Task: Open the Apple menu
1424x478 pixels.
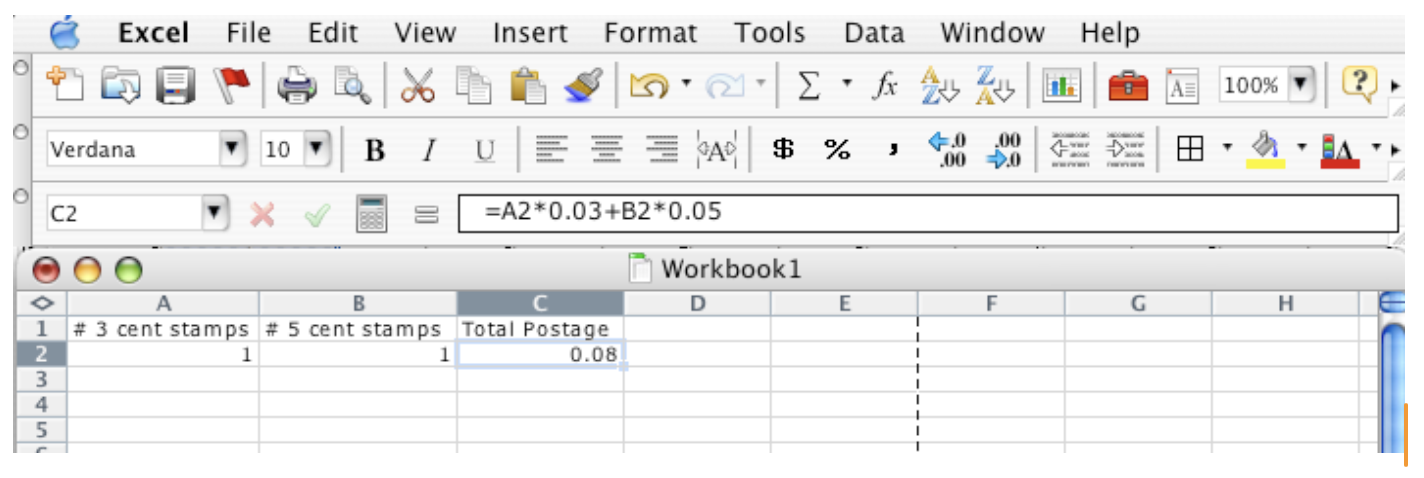Action: tap(64, 31)
